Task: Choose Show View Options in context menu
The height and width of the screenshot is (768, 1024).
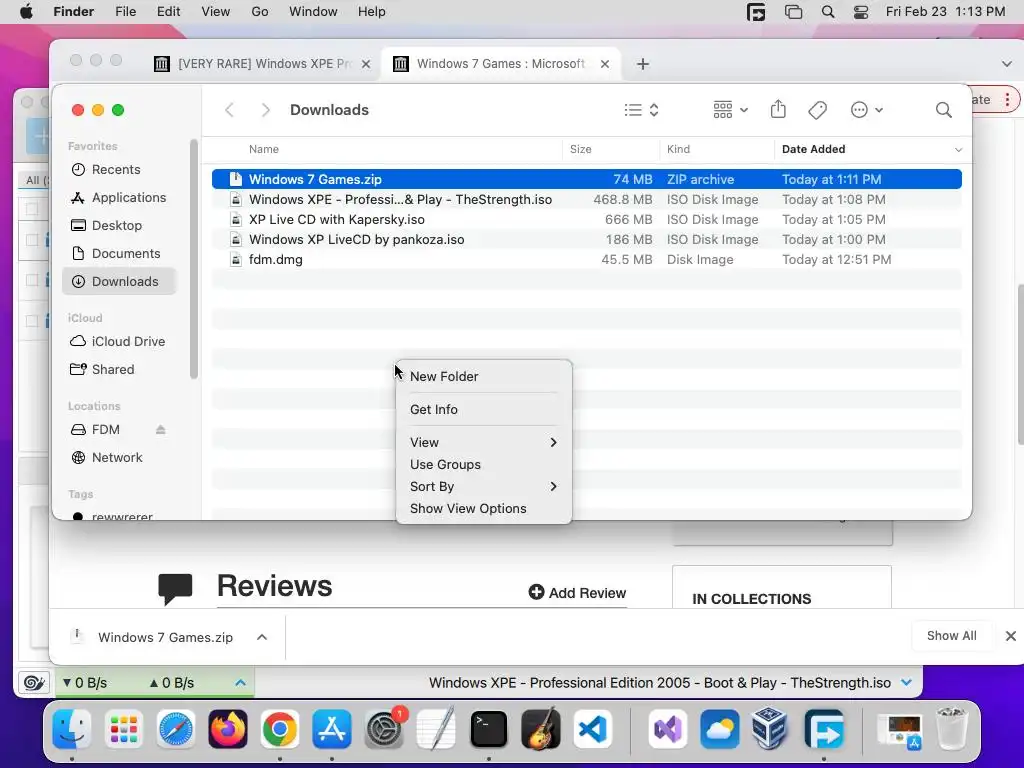Action: [x=484, y=508]
